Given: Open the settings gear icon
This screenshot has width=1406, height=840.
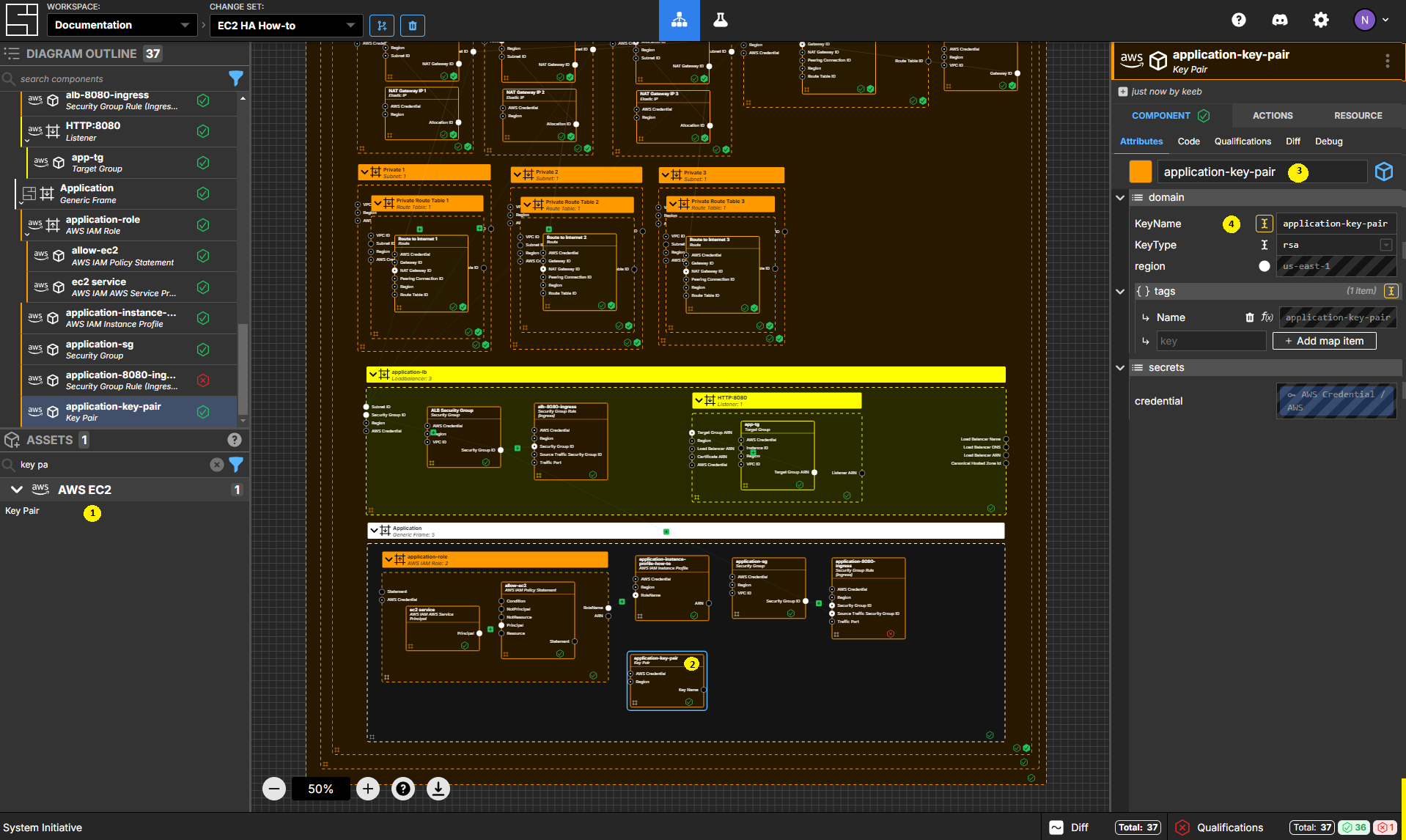Looking at the screenshot, I should point(1321,20).
